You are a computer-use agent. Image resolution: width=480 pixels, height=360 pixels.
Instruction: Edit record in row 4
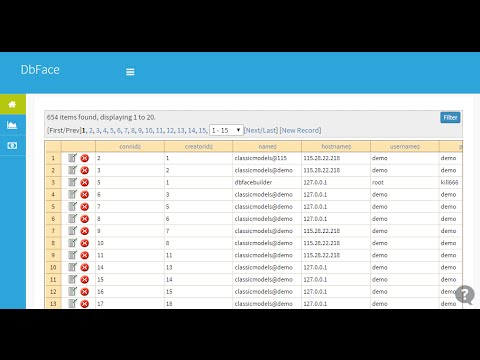[x=72, y=194]
